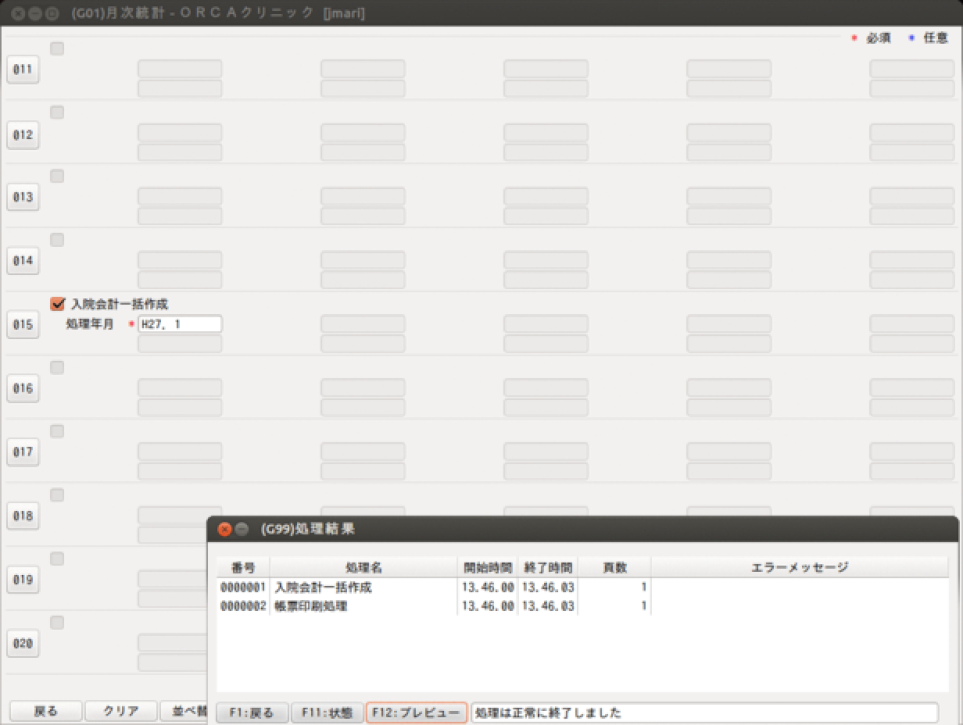Click the 処理名 column header
Viewport: 963px width, 725px height.
[363, 567]
